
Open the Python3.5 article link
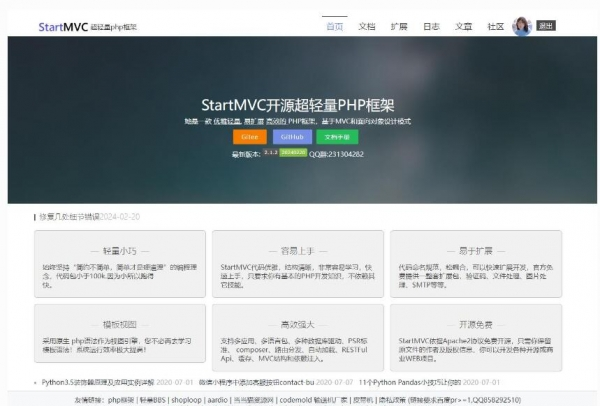click(98, 382)
